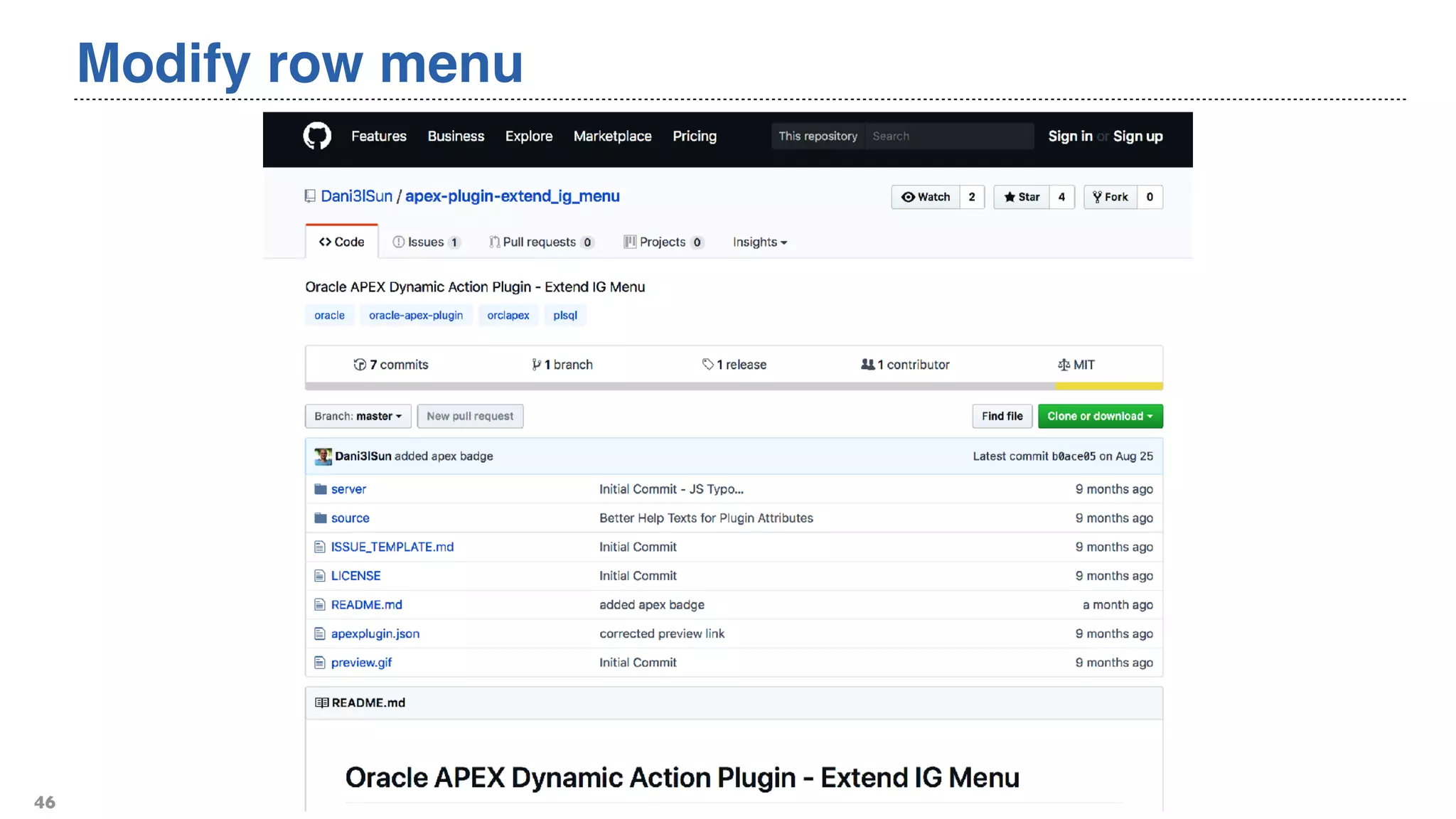Open preview.gif file
This screenshot has width=1456, height=819.
[361, 663]
